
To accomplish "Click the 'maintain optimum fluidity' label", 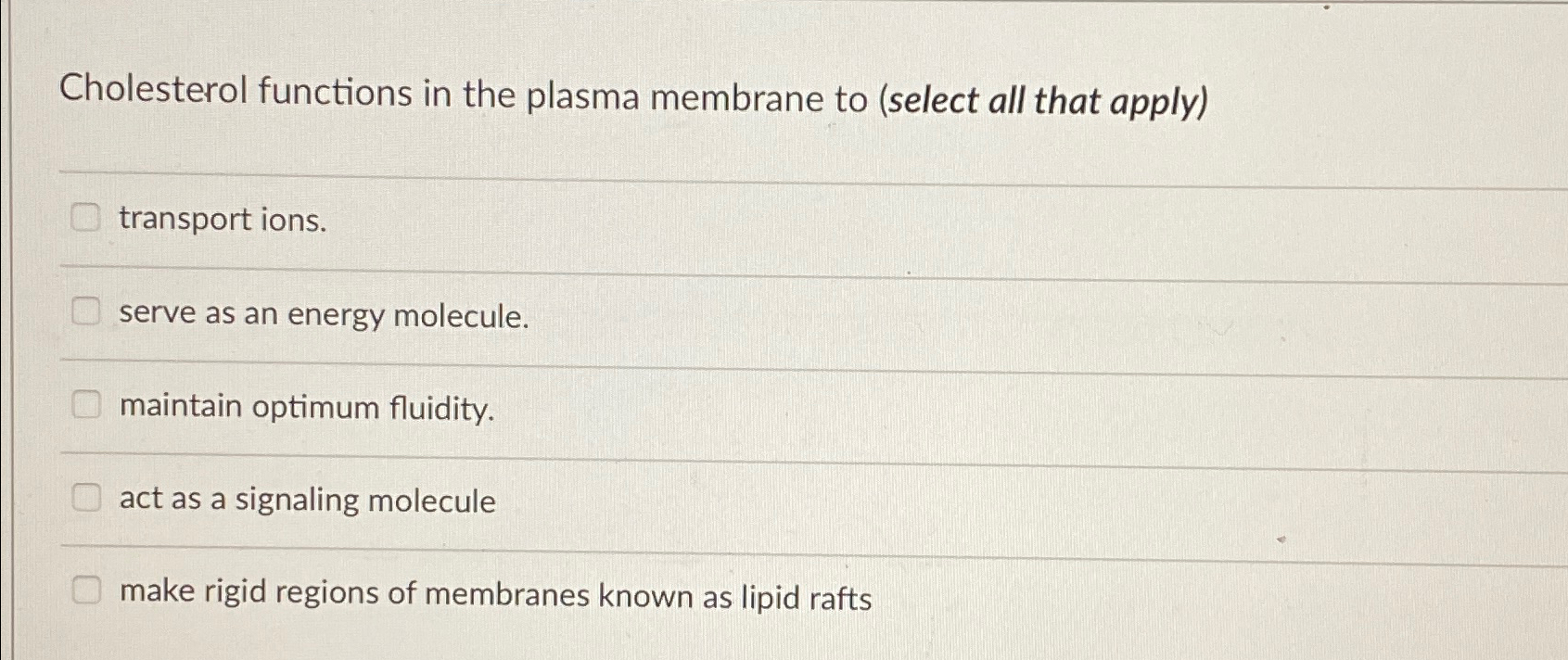I will (x=306, y=407).
